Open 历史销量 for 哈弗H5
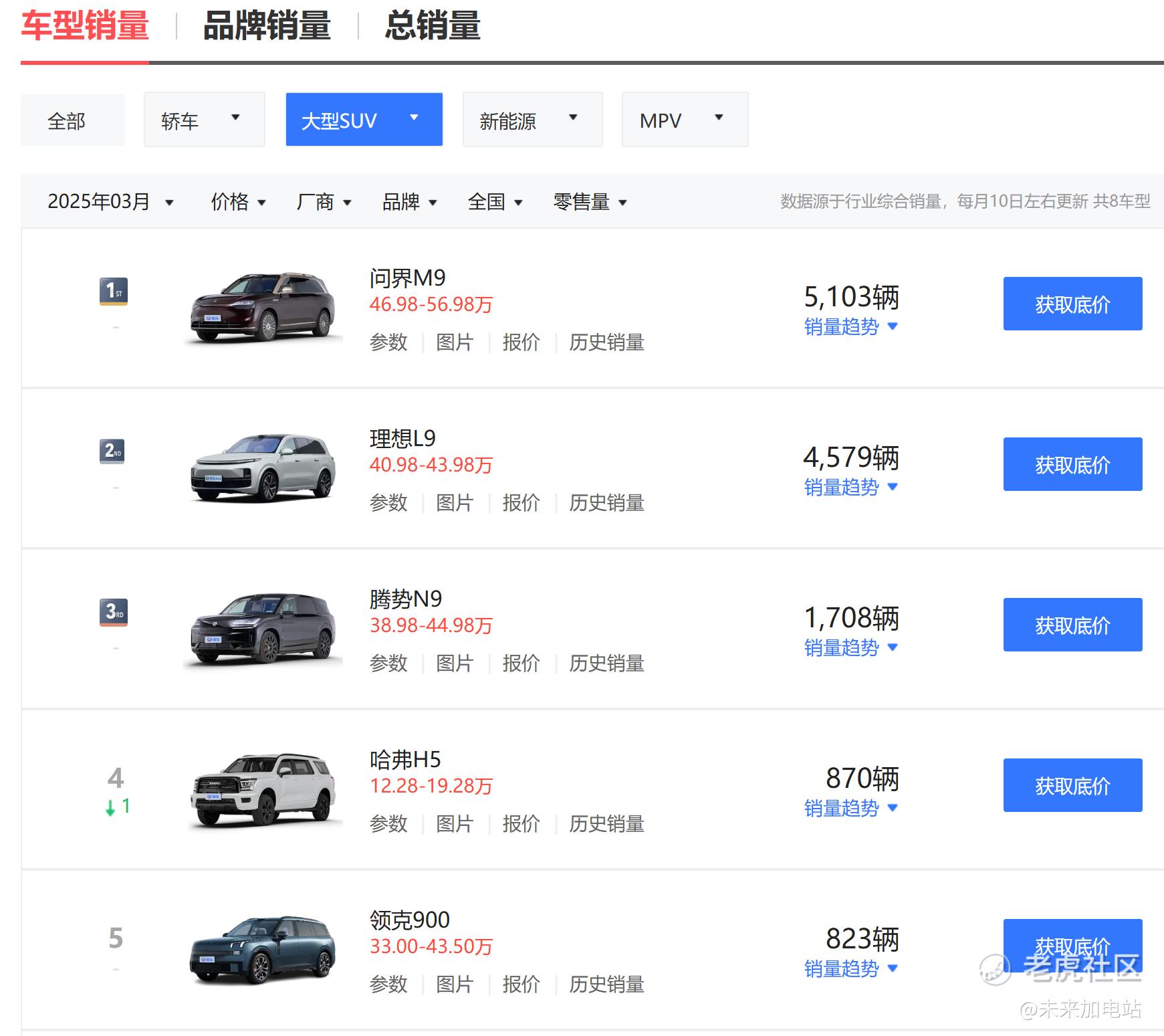The height and width of the screenshot is (1036, 1164). [x=606, y=824]
